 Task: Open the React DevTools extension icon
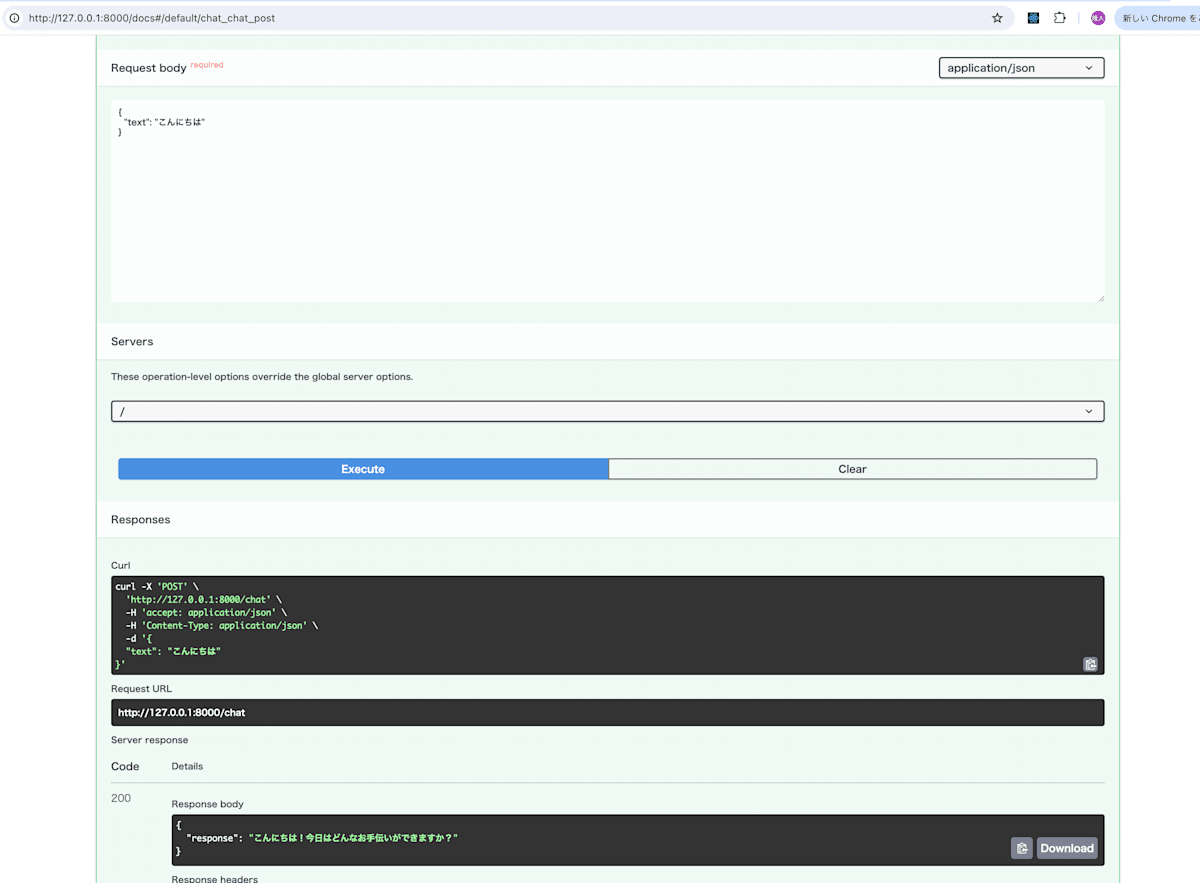point(1033,18)
